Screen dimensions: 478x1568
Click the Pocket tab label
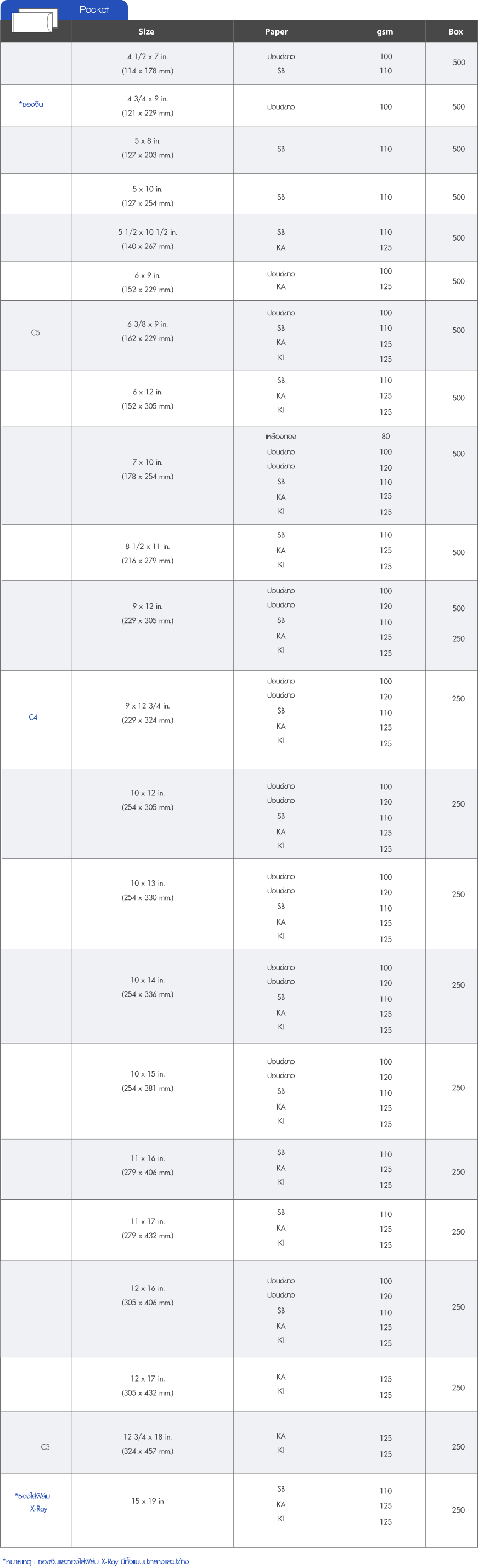point(94,10)
